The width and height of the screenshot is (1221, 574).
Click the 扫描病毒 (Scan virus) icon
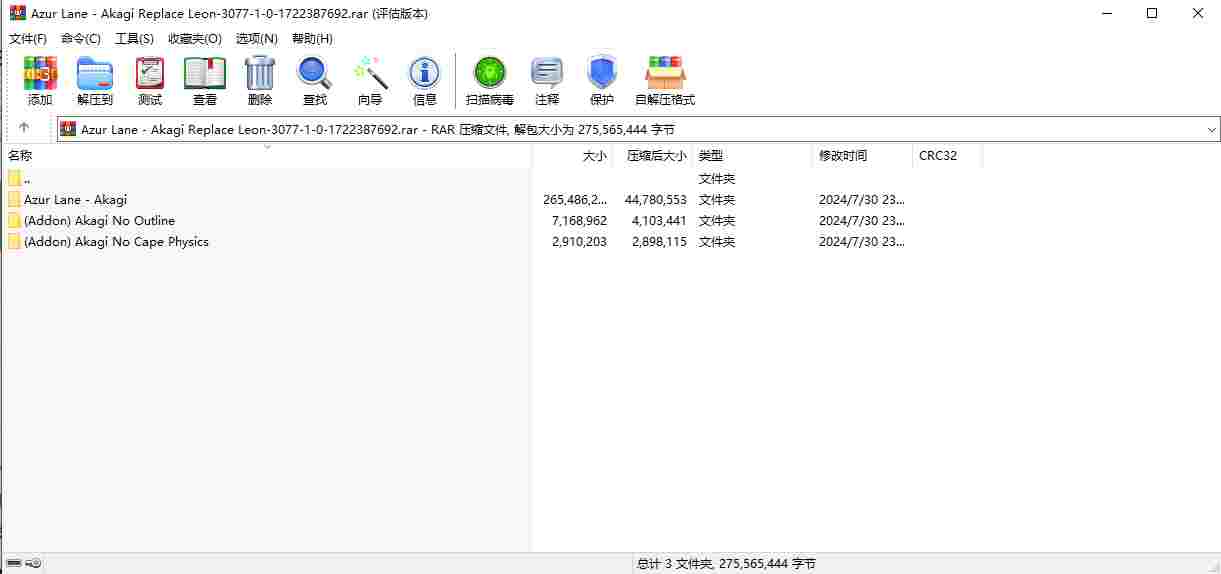(490, 73)
